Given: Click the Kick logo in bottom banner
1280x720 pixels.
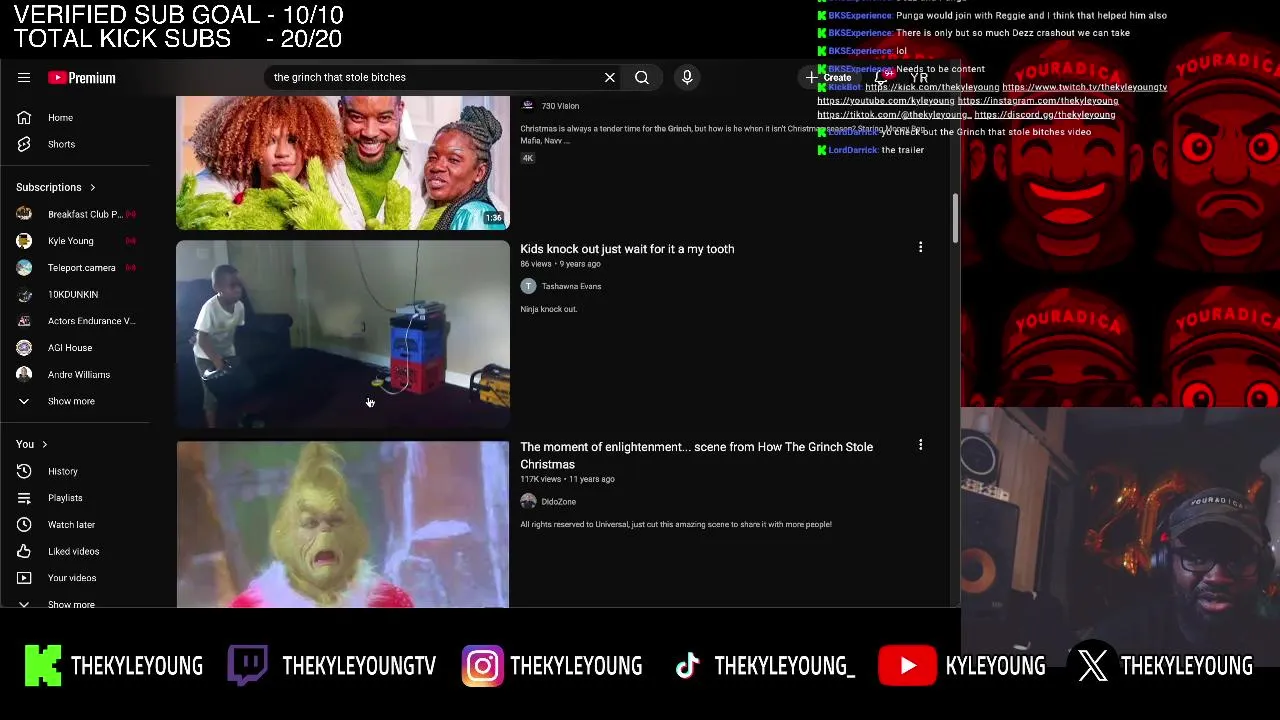Looking at the screenshot, I should [x=42, y=666].
